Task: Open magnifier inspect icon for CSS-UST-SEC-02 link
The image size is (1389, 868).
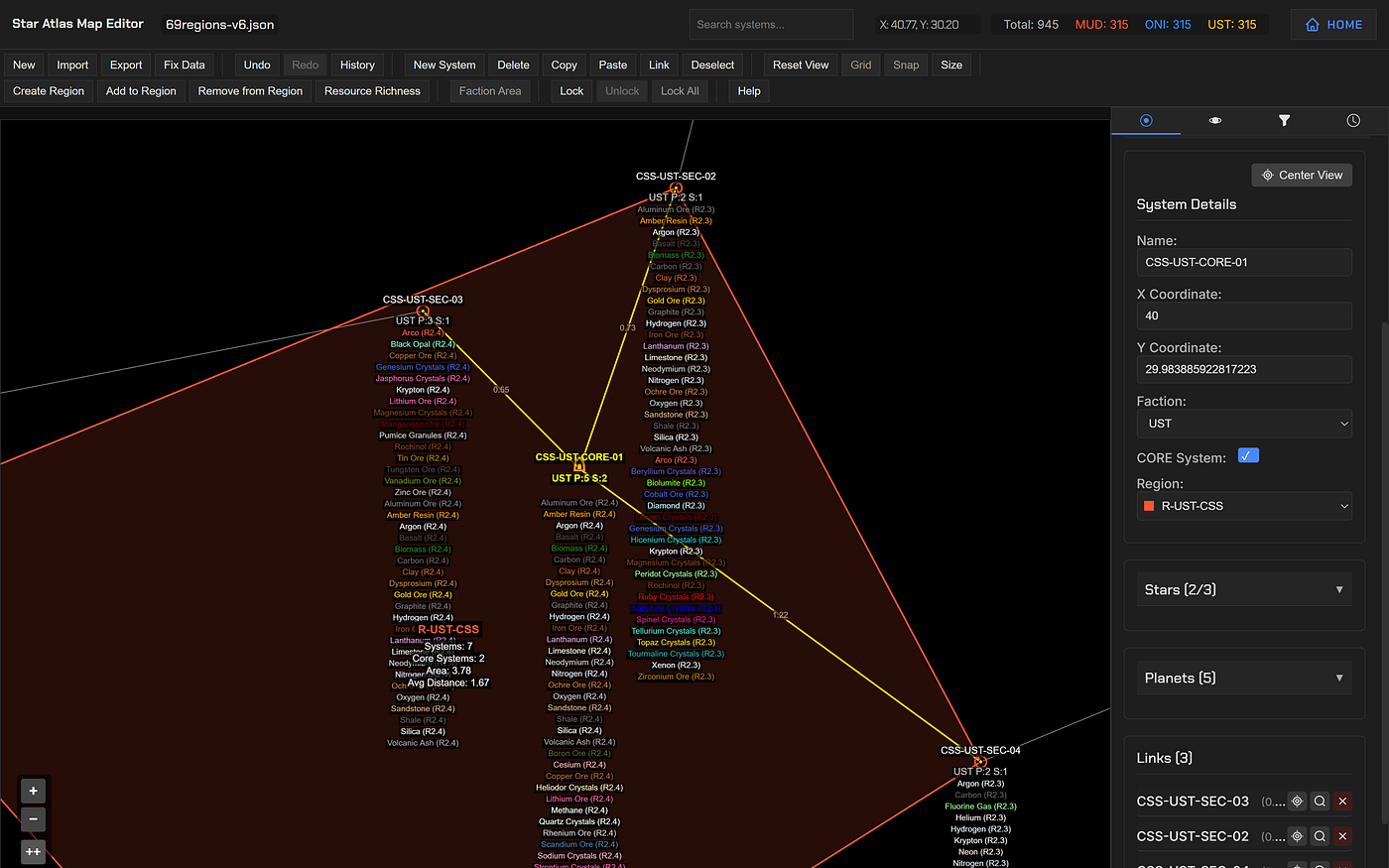Action: 1320,835
